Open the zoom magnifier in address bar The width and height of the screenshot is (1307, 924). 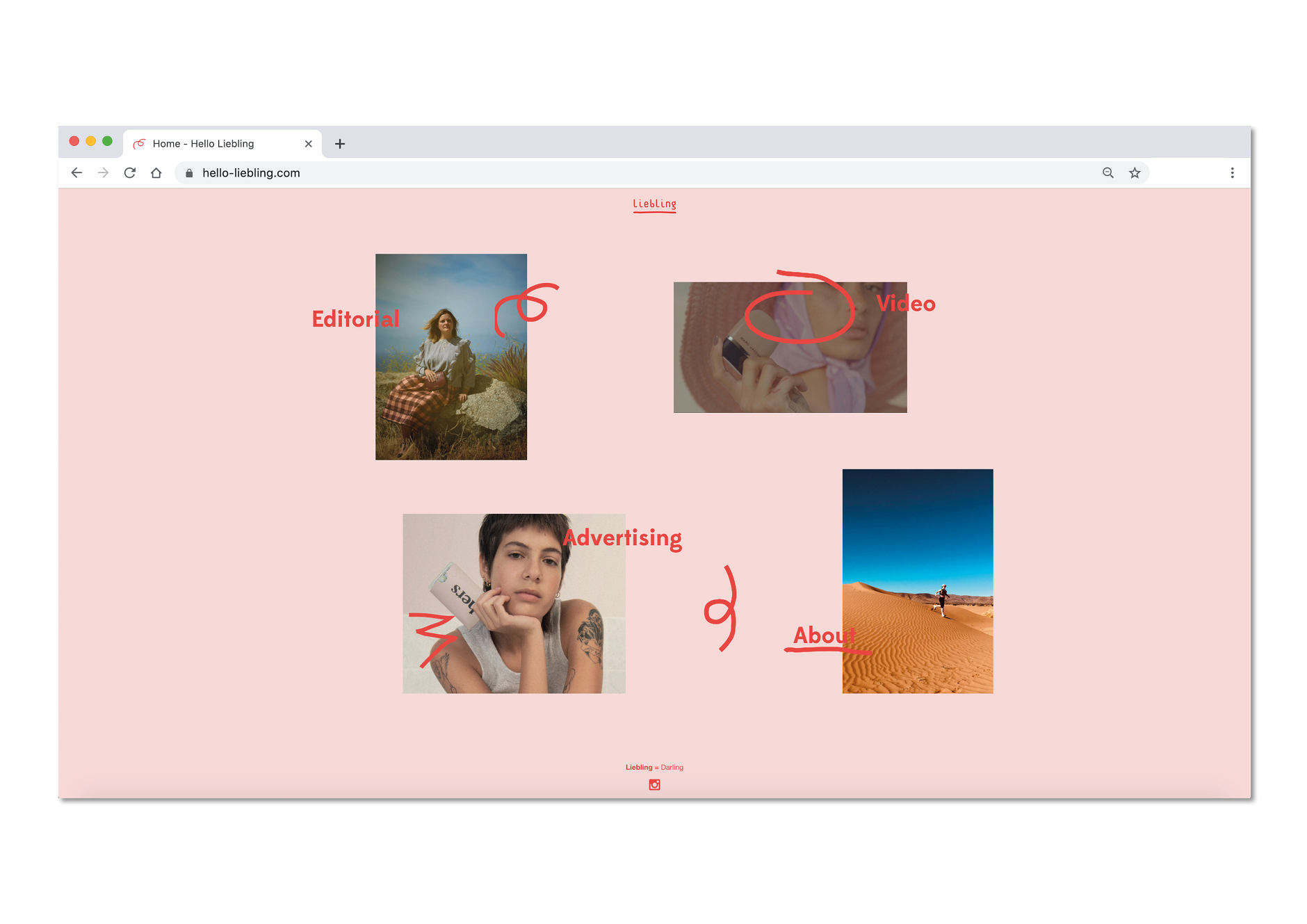click(x=1108, y=173)
